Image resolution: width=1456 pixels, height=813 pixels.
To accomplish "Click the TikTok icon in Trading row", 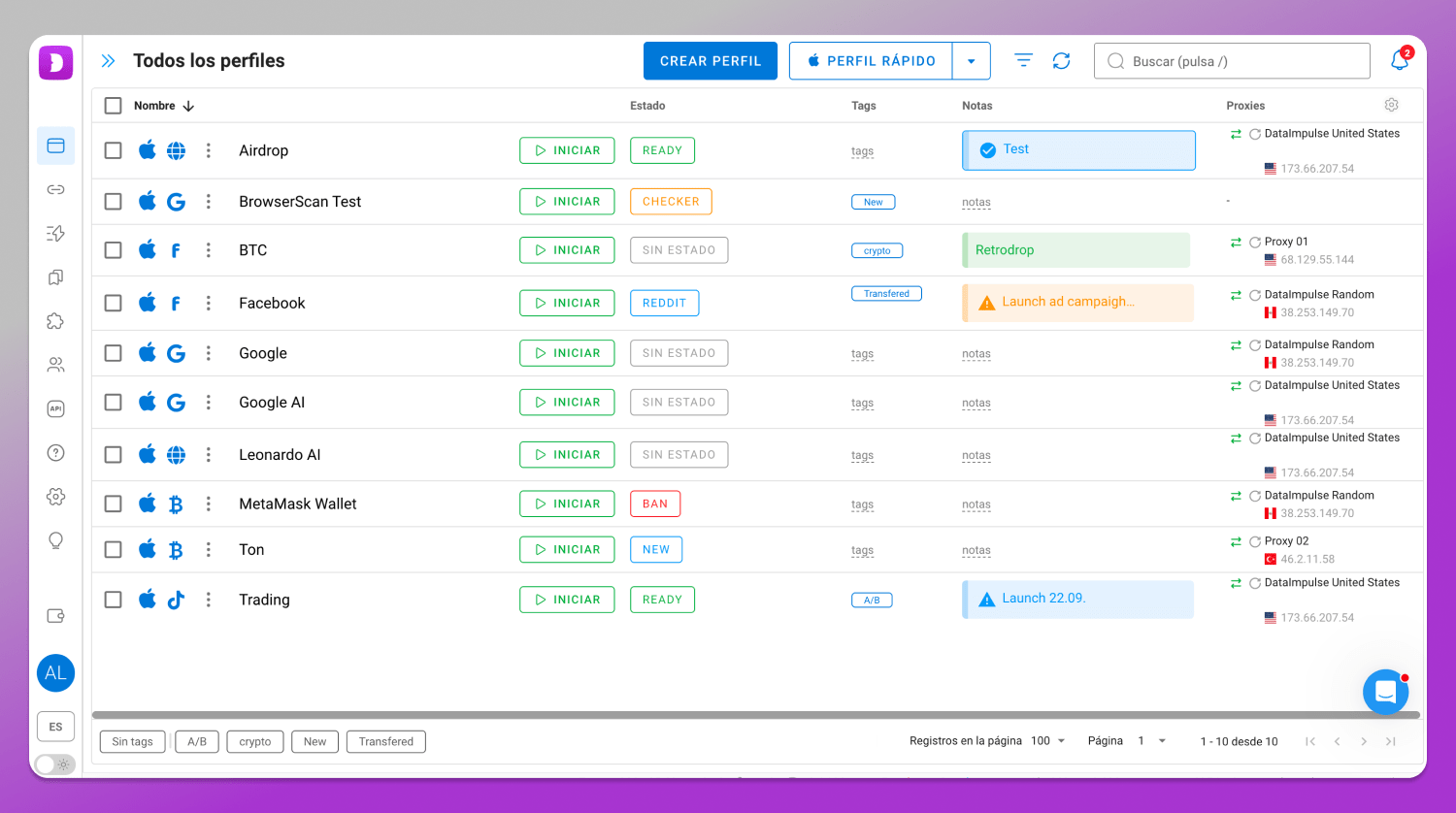I will pyautogui.click(x=176, y=600).
